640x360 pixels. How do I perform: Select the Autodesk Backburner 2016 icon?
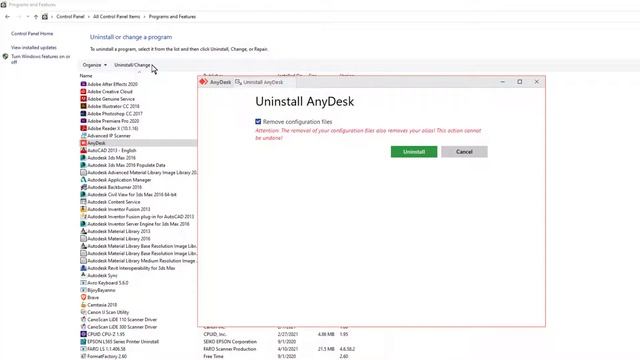point(83,187)
